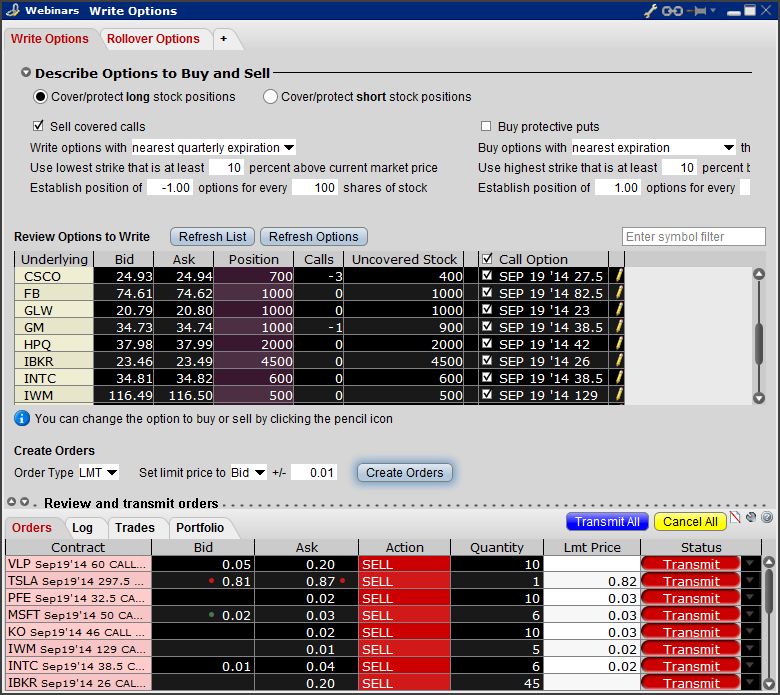Click pencil icon for IWM call option
The height and width of the screenshot is (695, 780).
(x=618, y=395)
